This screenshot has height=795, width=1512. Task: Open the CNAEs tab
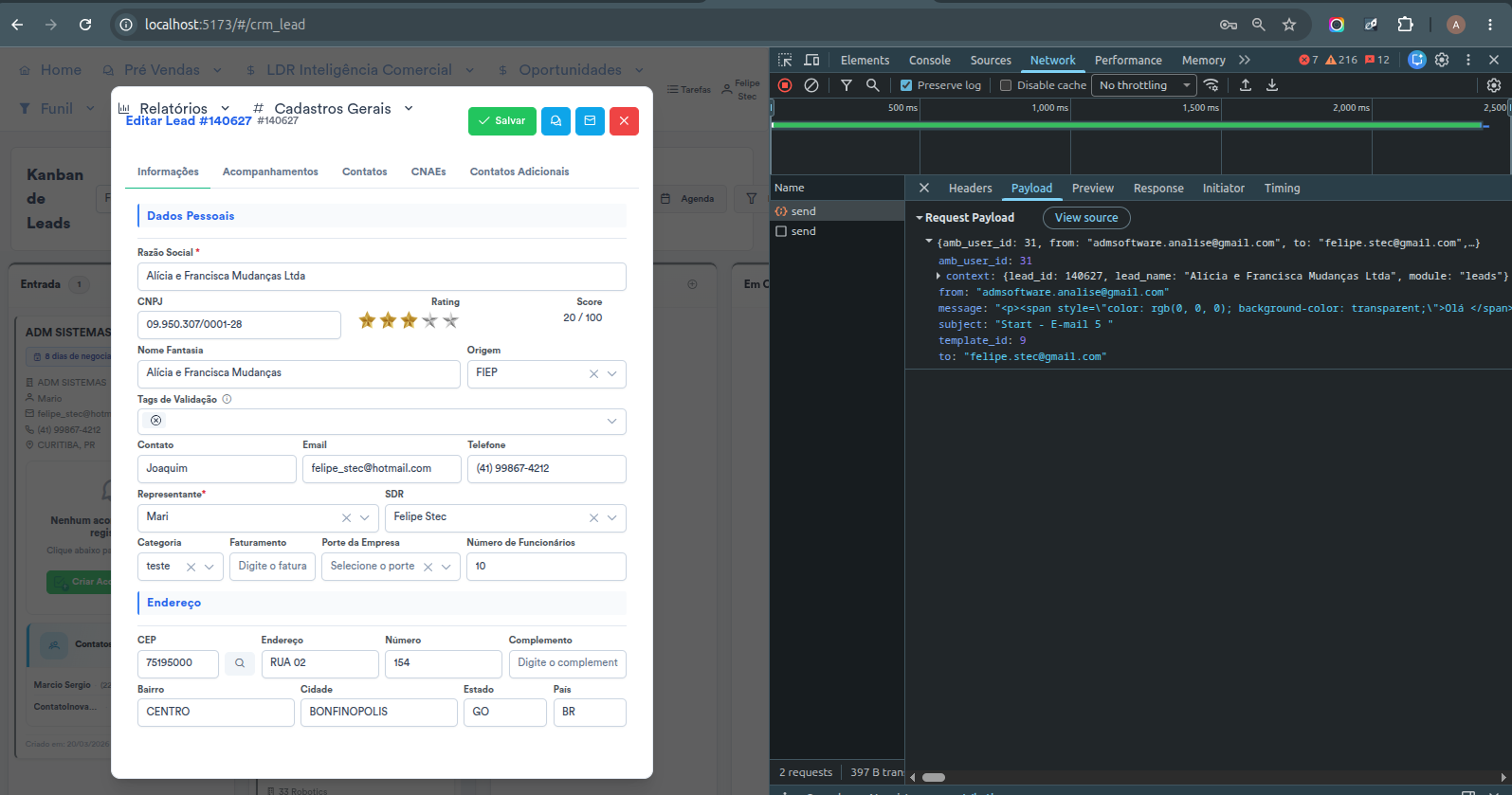coord(428,172)
